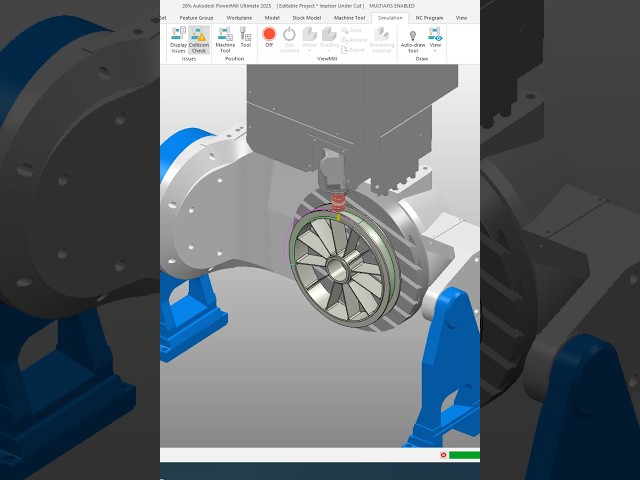
Task: Click the Exit ViewMill power icon
Action: pos(289,40)
